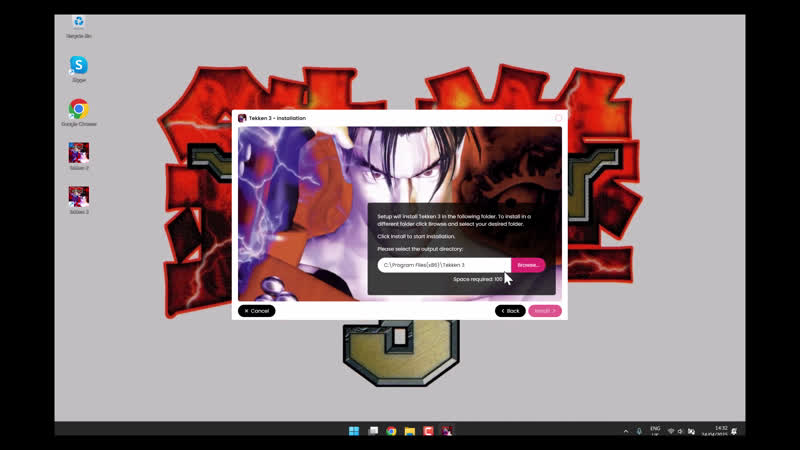Screen dimensions: 800x450
Task: Click 'Please select the output directory' label
Action: pyautogui.click(x=420, y=249)
